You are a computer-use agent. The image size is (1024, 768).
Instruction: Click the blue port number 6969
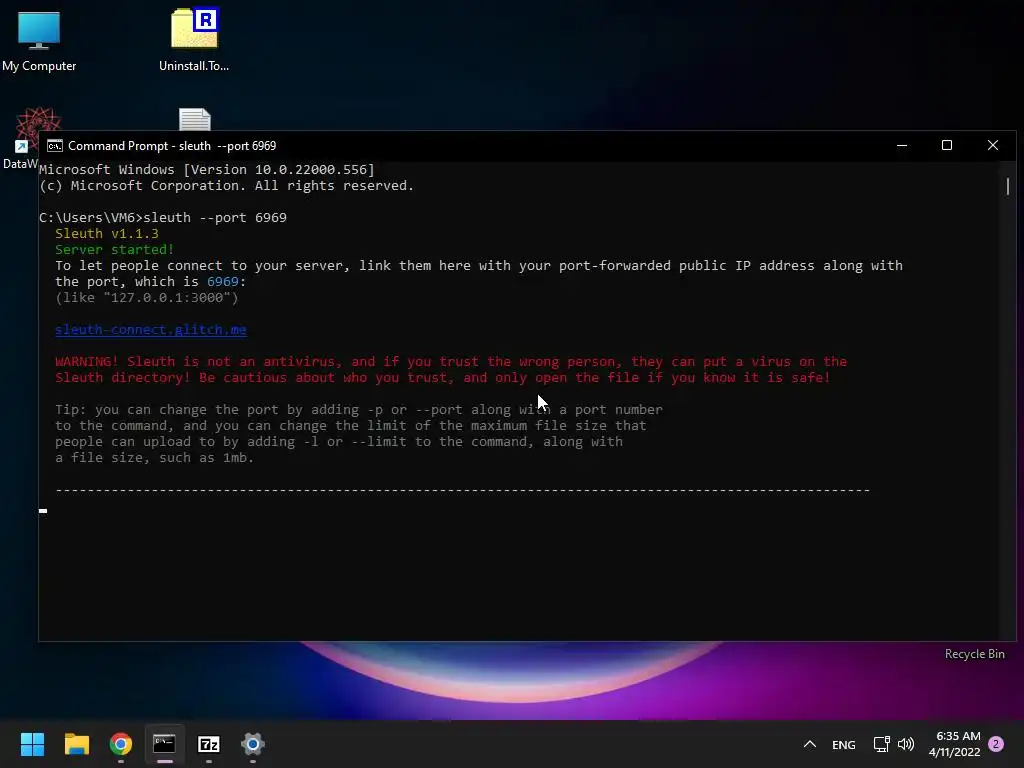[x=223, y=281]
